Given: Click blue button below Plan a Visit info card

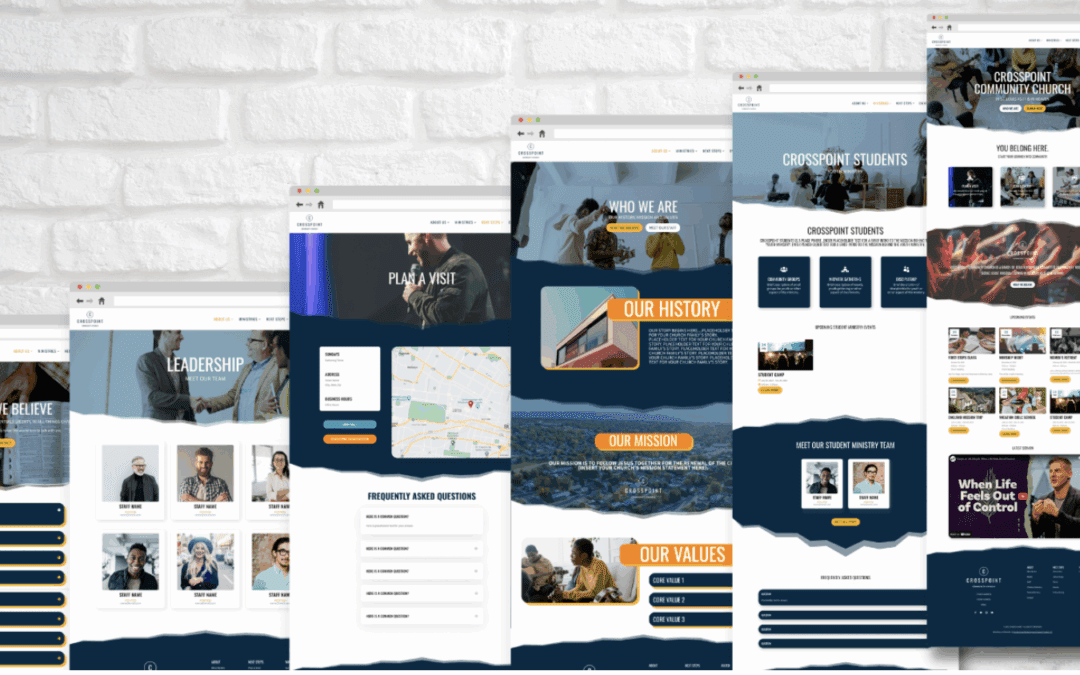Looking at the screenshot, I should [x=350, y=424].
